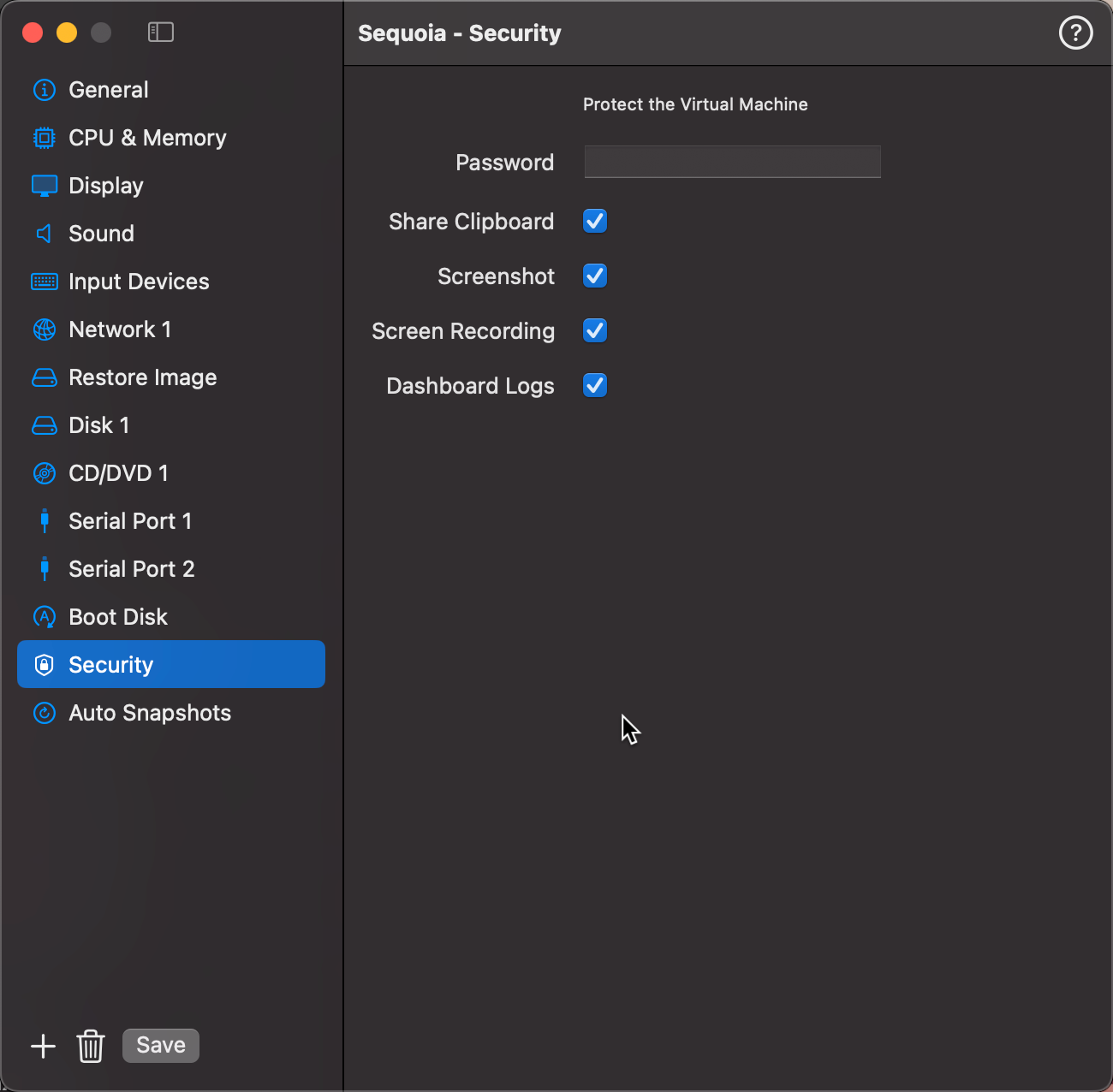Click the plus icon to add device
The image size is (1113, 1092).
coord(43,1046)
